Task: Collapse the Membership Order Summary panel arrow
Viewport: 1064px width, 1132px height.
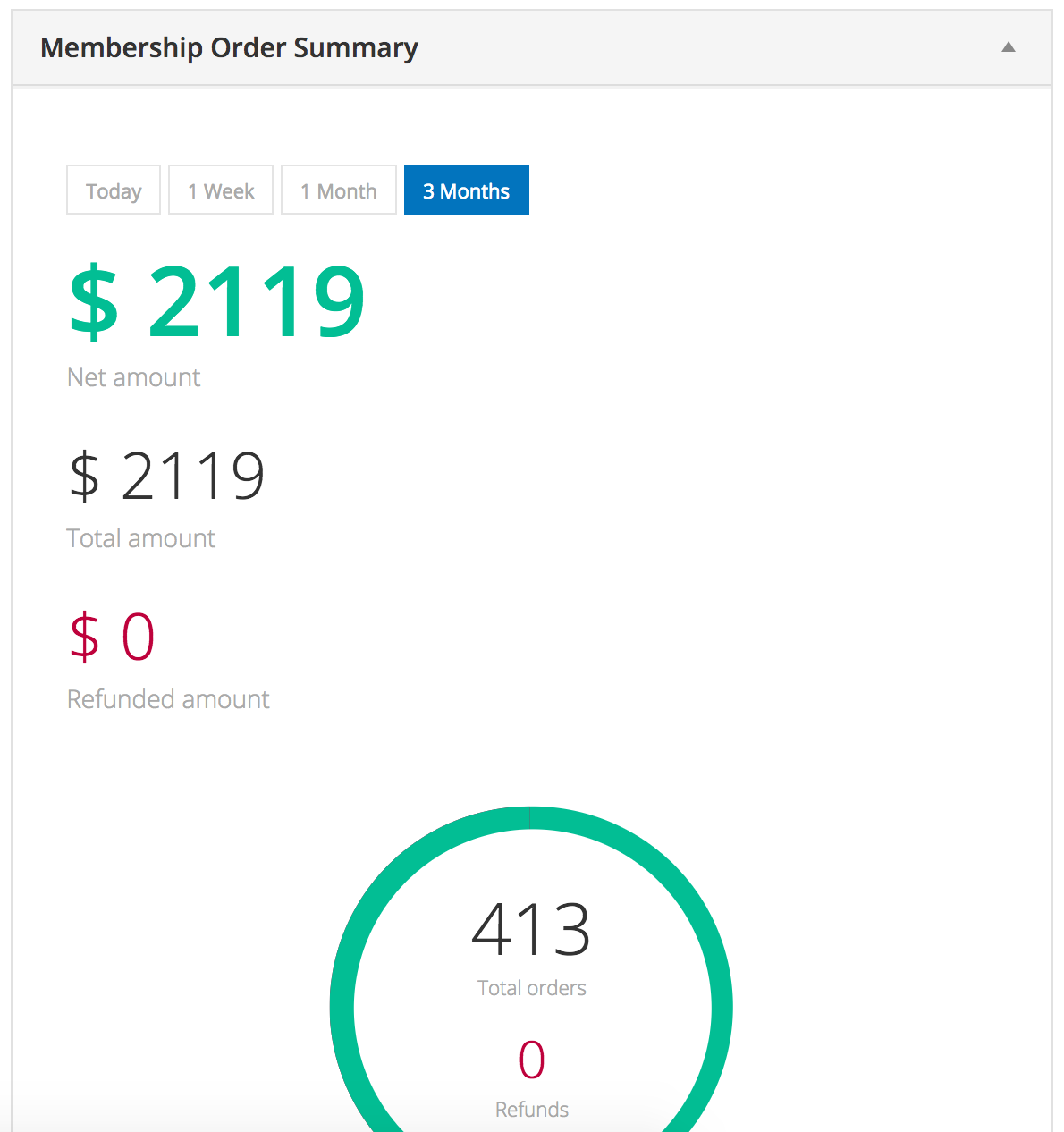Action: (1008, 47)
